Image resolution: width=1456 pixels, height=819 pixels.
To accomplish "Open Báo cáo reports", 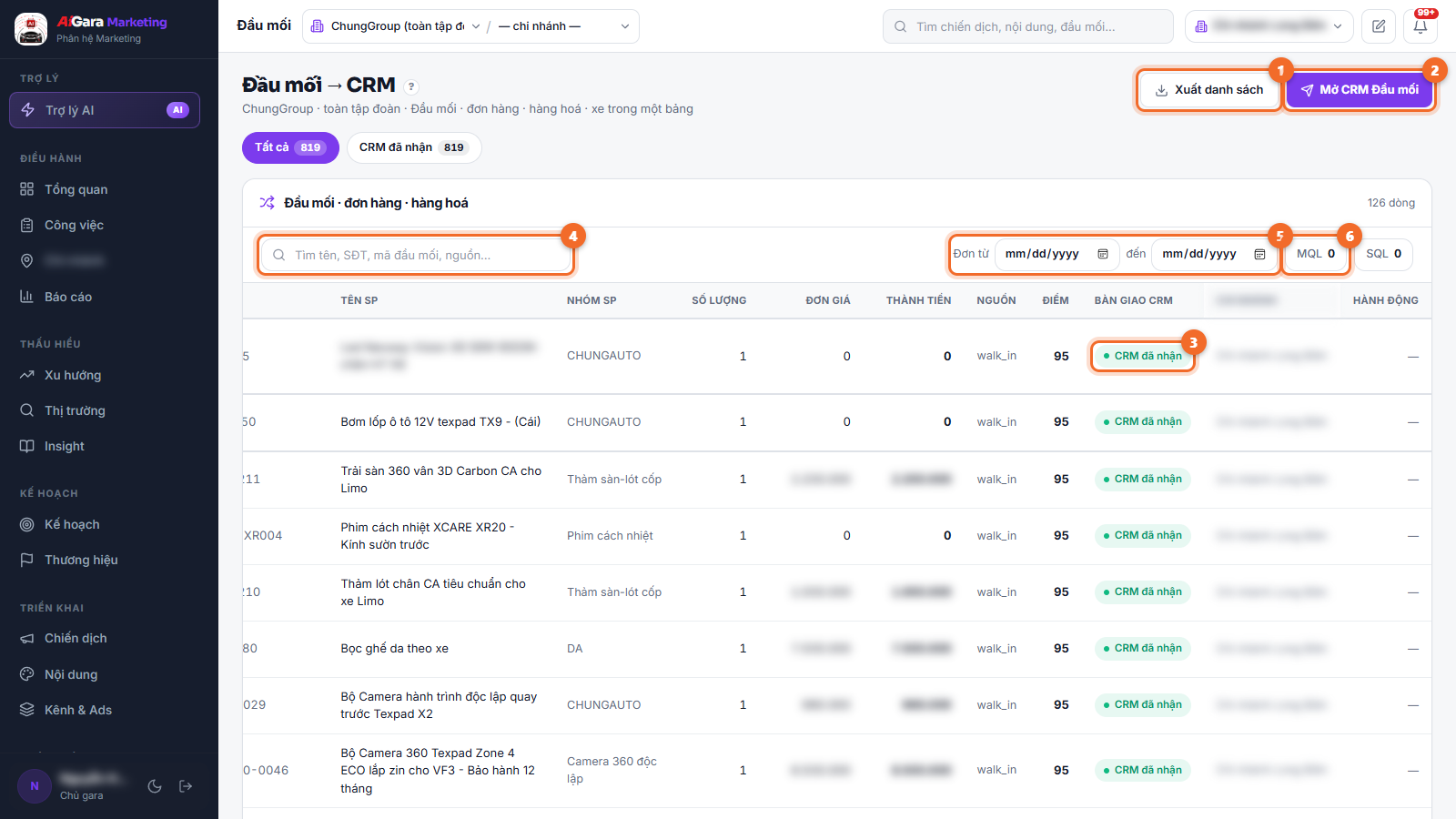I will pos(105,297).
